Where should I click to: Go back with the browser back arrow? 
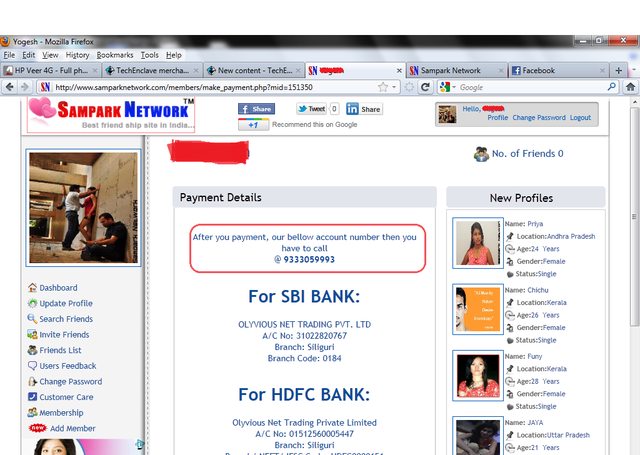[x=10, y=87]
